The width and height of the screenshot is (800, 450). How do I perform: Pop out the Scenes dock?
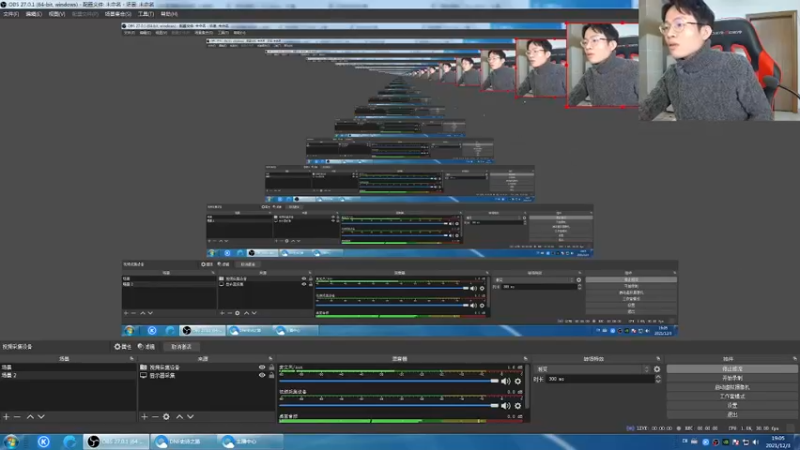click(x=132, y=359)
